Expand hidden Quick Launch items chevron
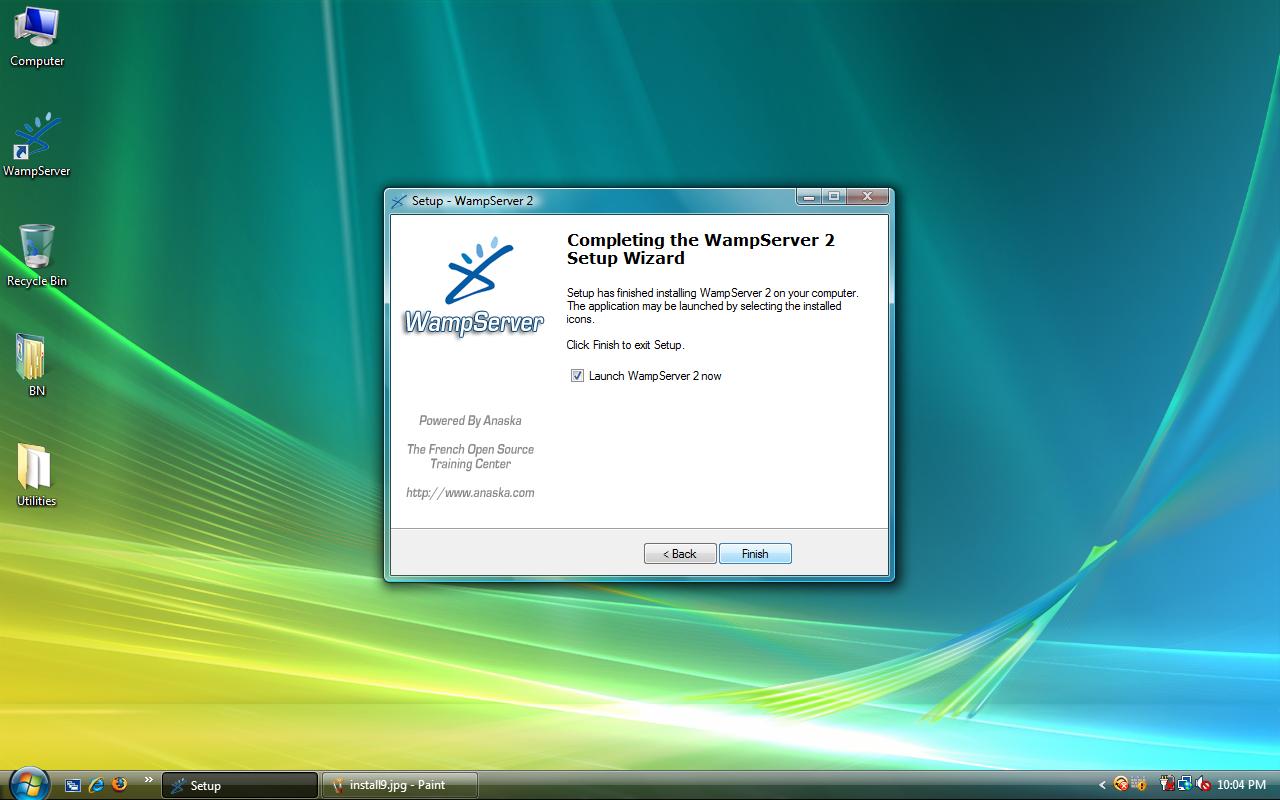The height and width of the screenshot is (800, 1280). point(149,780)
